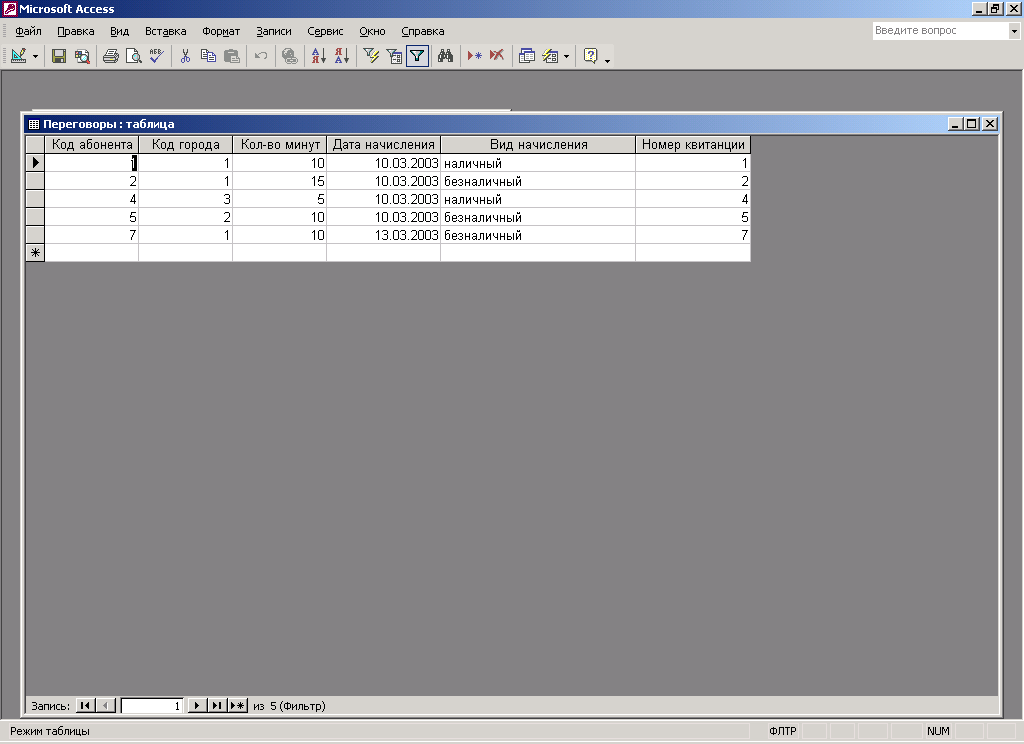Click cell 13.03.2003 in Дата начисления
1024x744 pixels.
click(383, 235)
